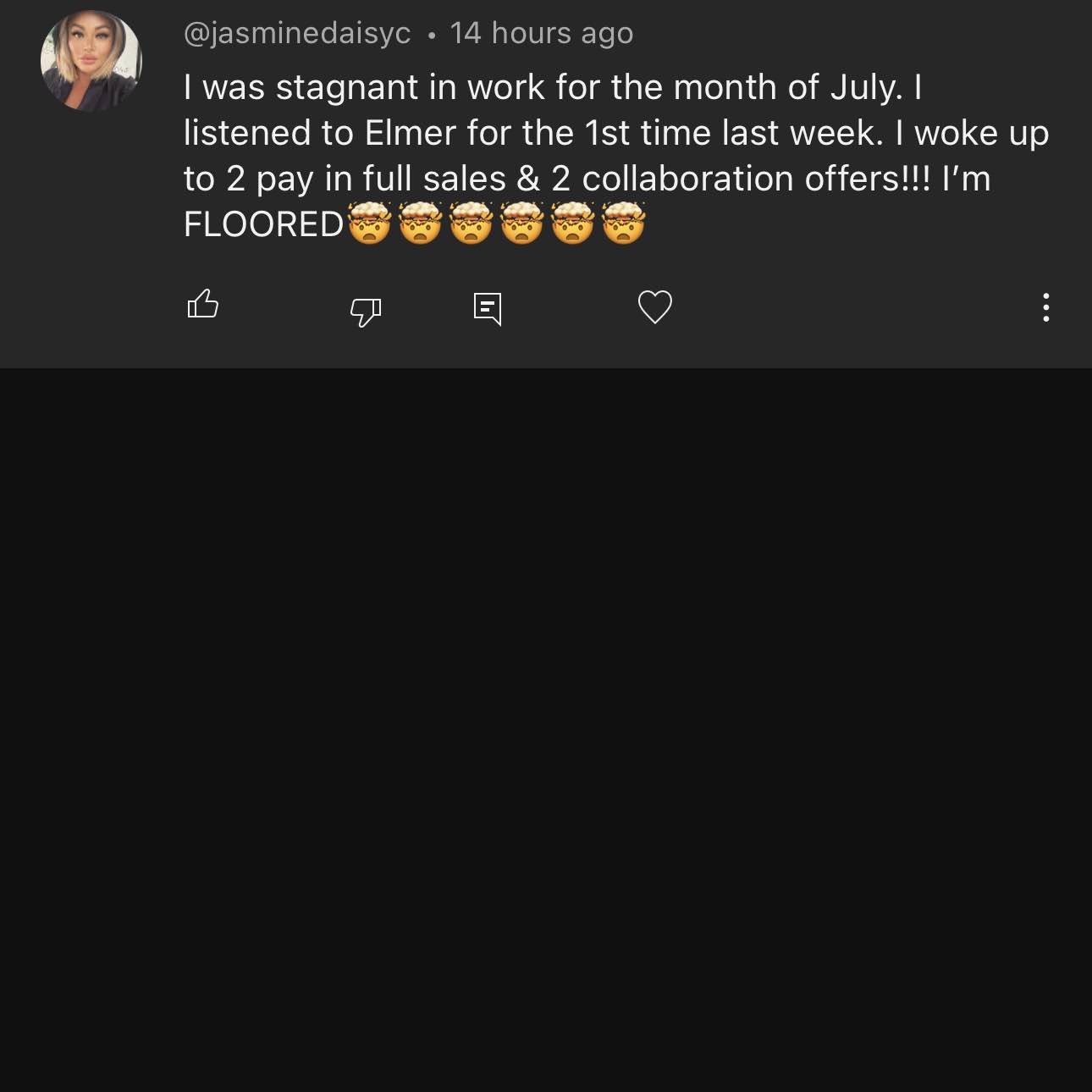This screenshot has height=1092, width=1092.
Task: Click the empty dark area below the comment
Action: pyautogui.click(x=546, y=728)
